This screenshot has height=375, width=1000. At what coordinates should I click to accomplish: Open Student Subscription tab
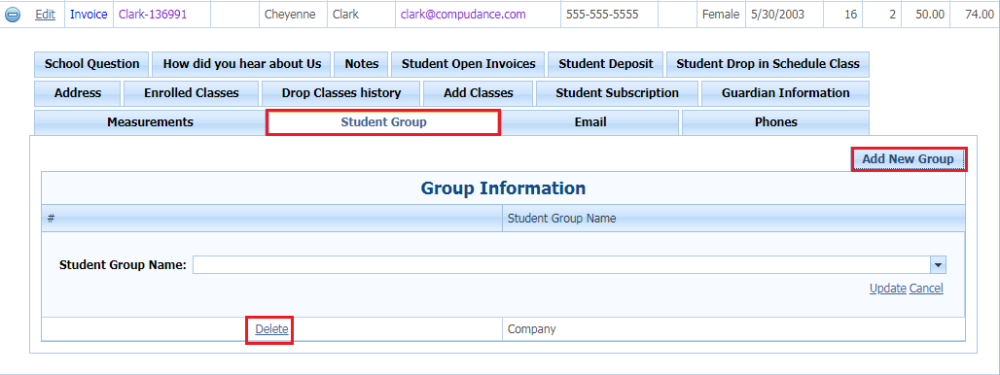tap(617, 93)
